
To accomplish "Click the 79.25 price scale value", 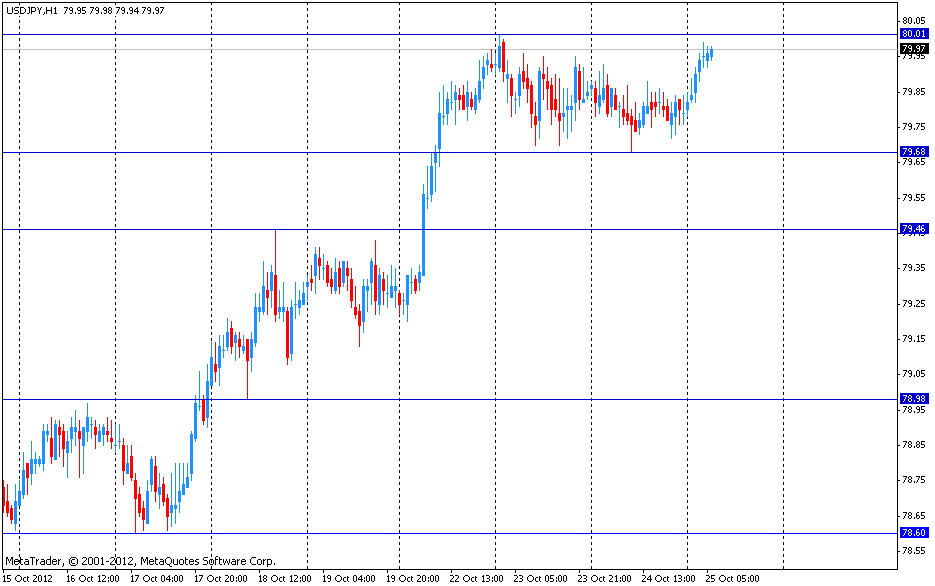I will [x=912, y=304].
